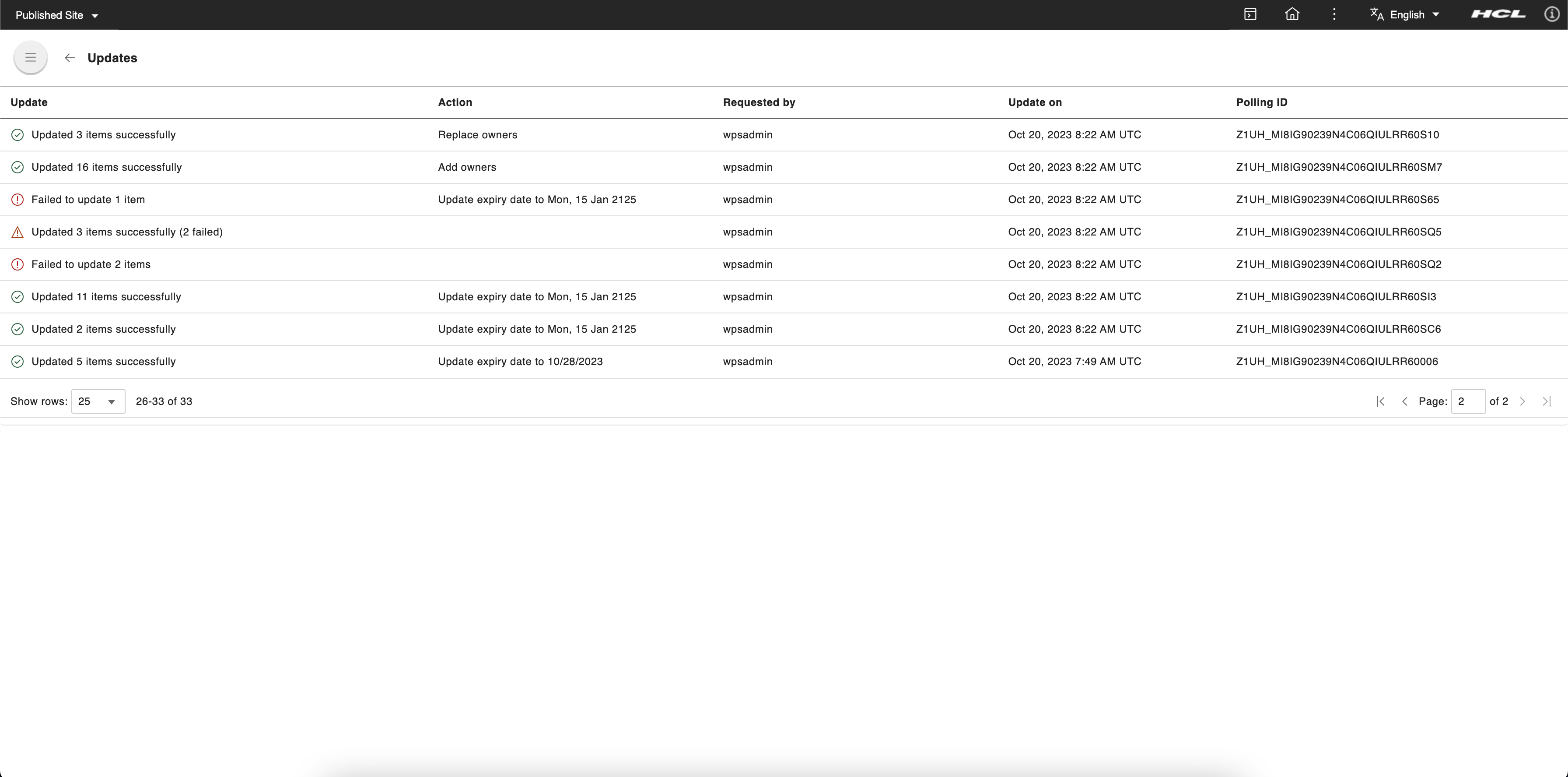Click the red error icon on Failed to update 1 item
Viewport: 1568px width, 777px height.
pos(17,200)
